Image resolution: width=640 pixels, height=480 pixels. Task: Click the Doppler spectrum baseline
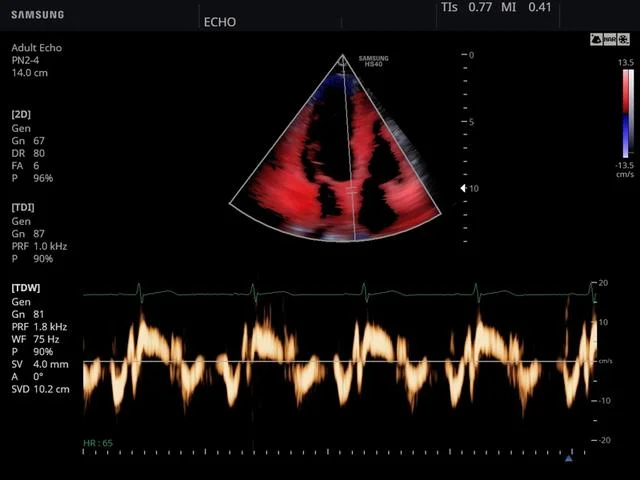[x=339, y=361]
